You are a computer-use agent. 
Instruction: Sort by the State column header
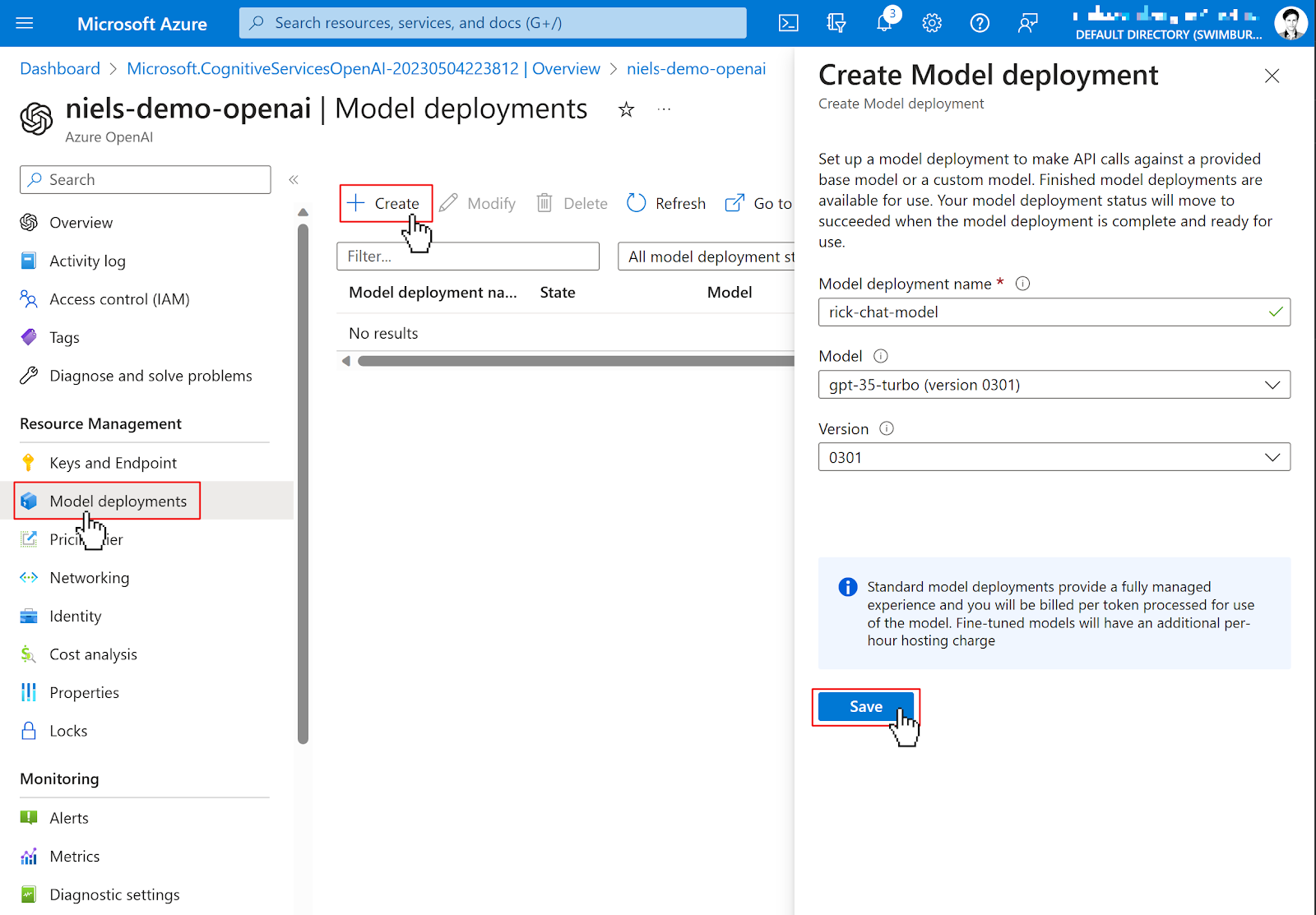[558, 293]
